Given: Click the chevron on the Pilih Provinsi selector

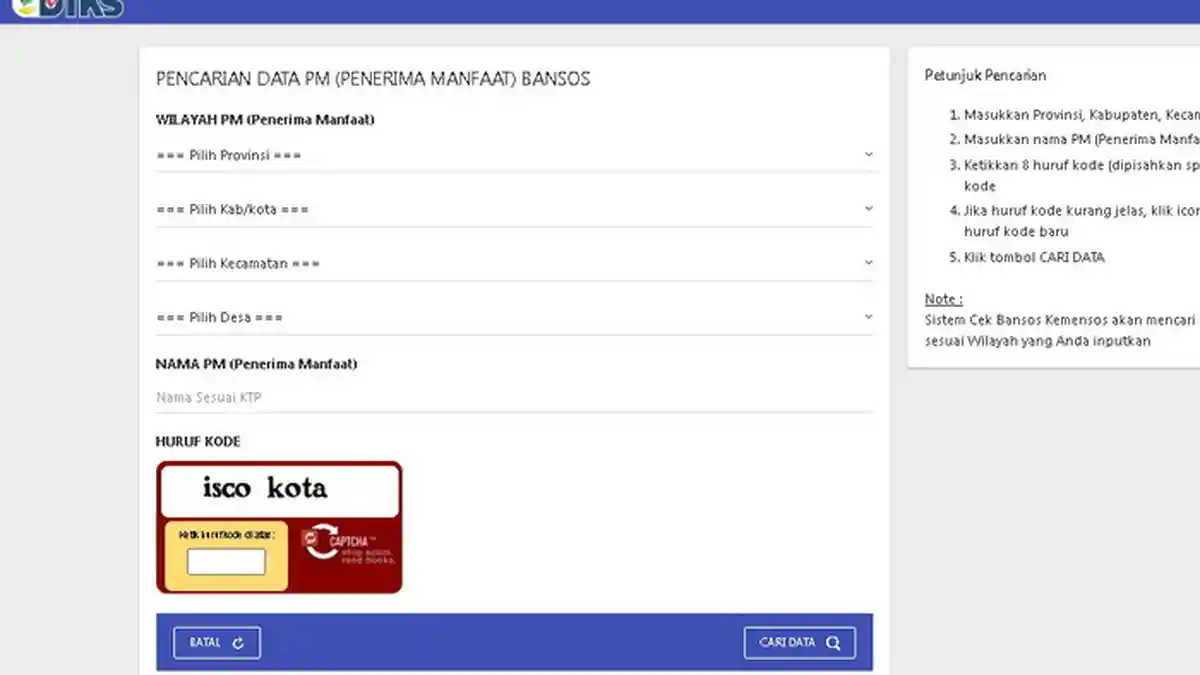Looking at the screenshot, I should (x=868, y=155).
